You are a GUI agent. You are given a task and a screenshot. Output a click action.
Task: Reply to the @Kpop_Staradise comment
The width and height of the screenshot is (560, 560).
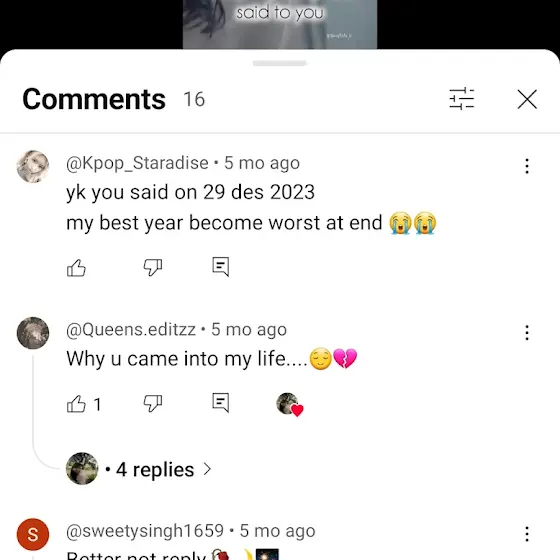[x=221, y=267]
